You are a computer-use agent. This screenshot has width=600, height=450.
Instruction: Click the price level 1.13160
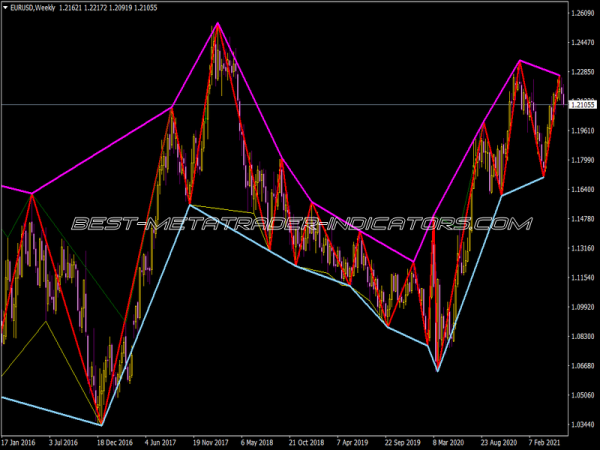tap(583, 248)
